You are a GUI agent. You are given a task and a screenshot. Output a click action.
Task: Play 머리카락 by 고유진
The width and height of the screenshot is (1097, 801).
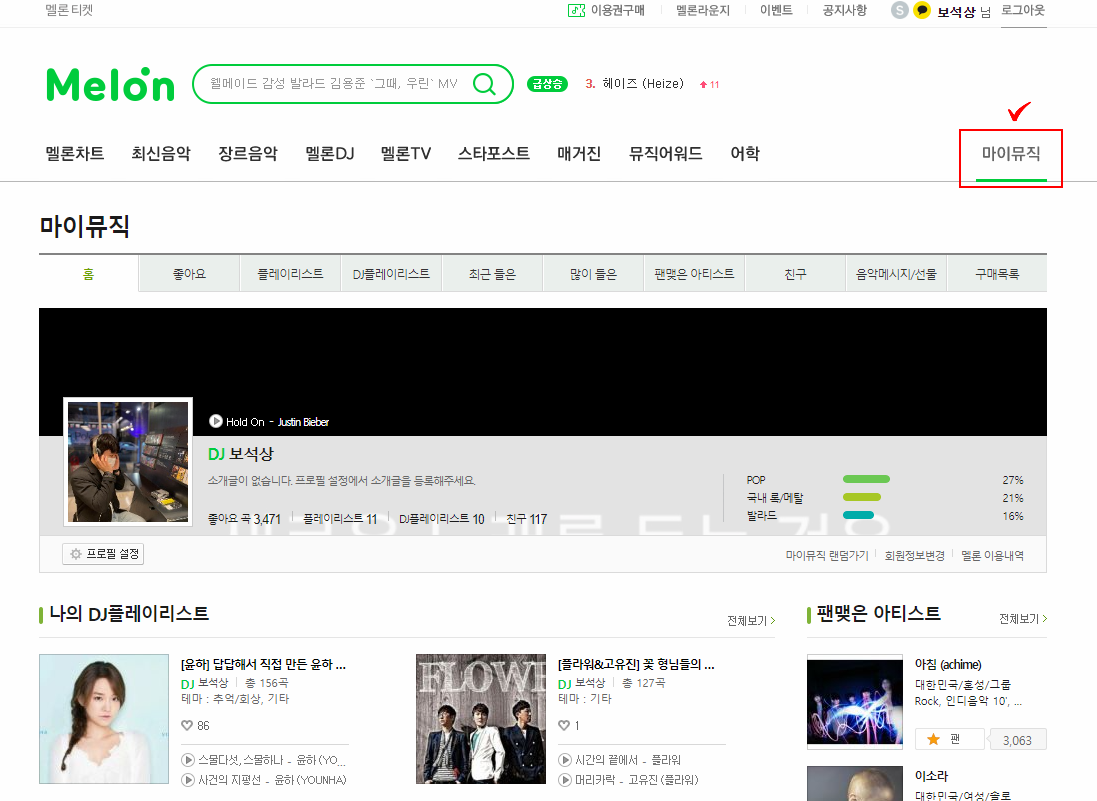click(x=565, y=779)
